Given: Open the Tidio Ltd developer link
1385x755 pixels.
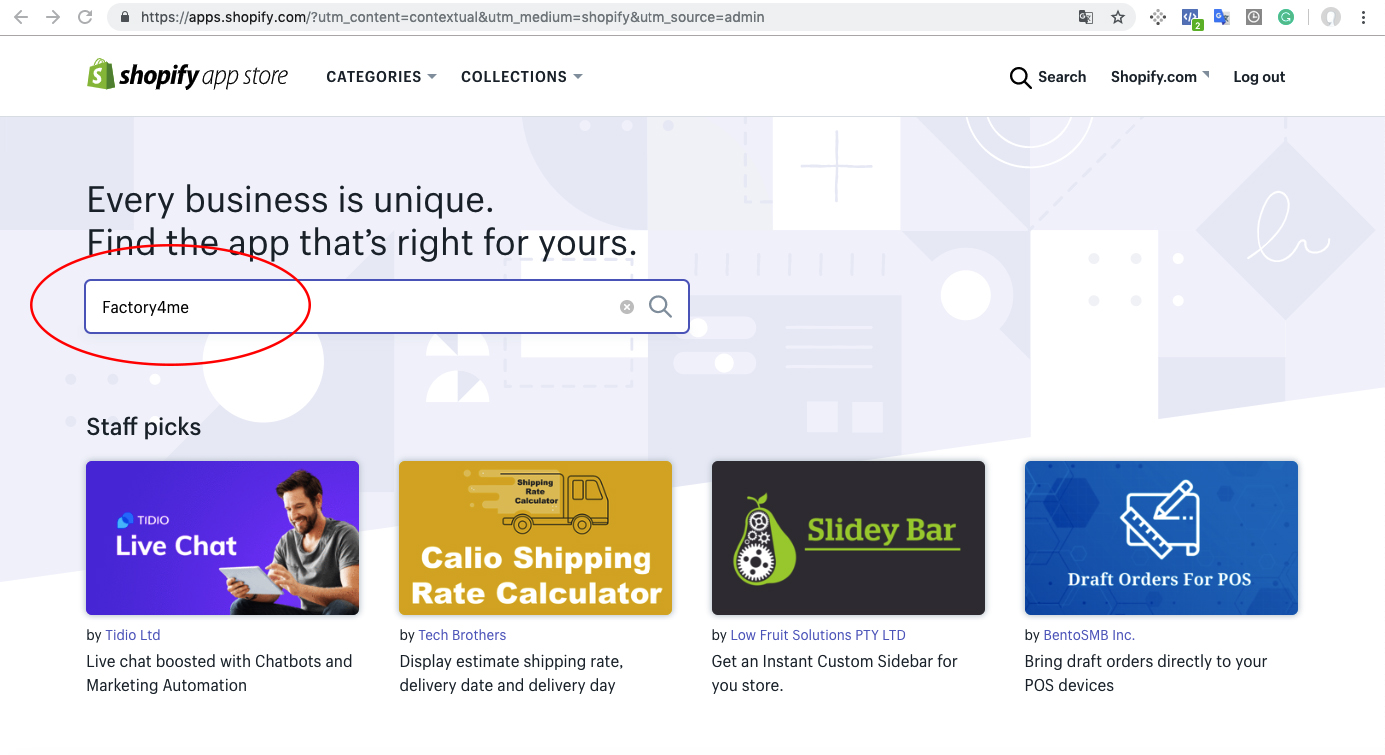Looking at the screenshot, I should point(133,635).
